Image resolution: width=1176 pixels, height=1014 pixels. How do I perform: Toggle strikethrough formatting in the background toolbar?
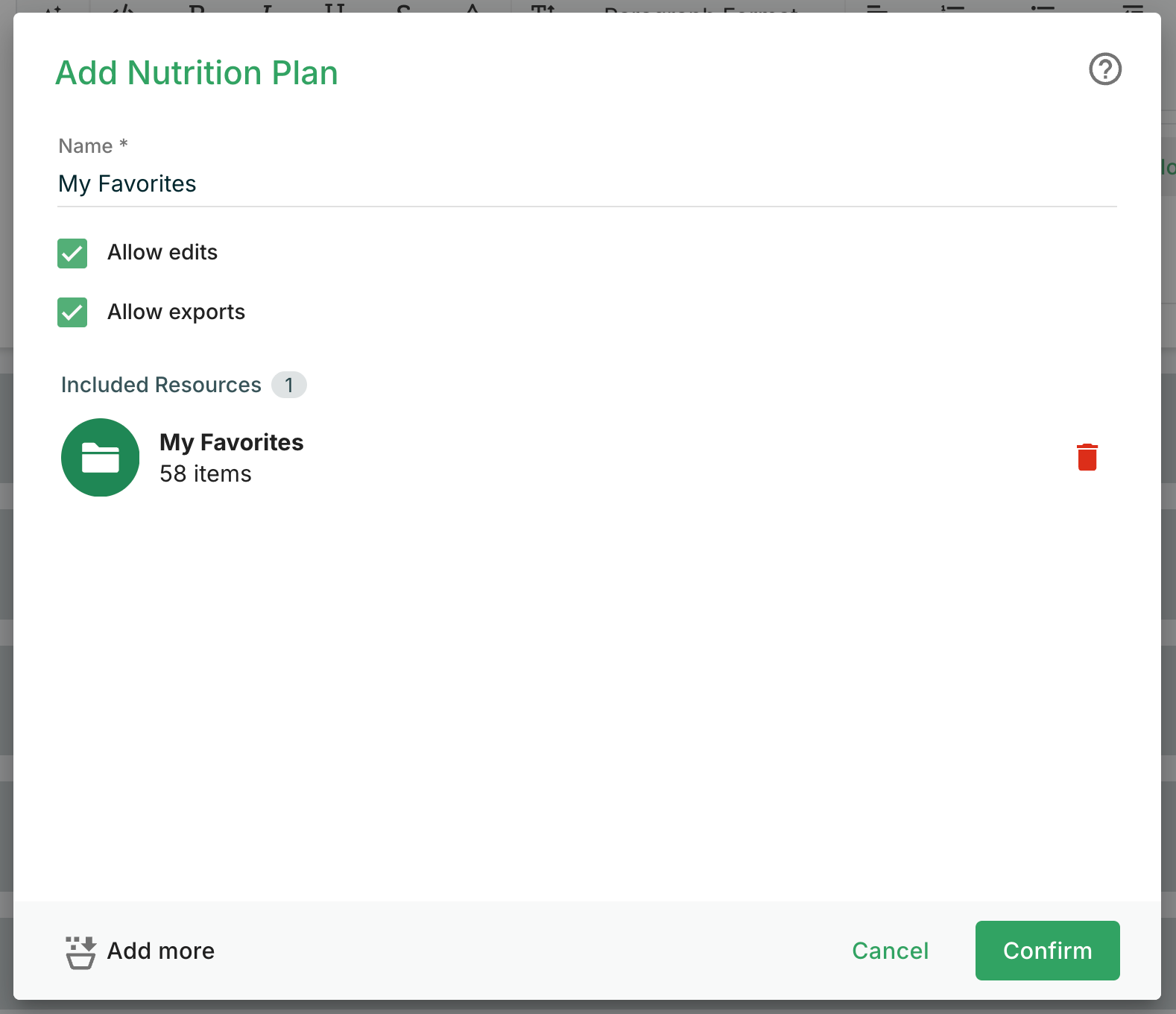(404, 7)
